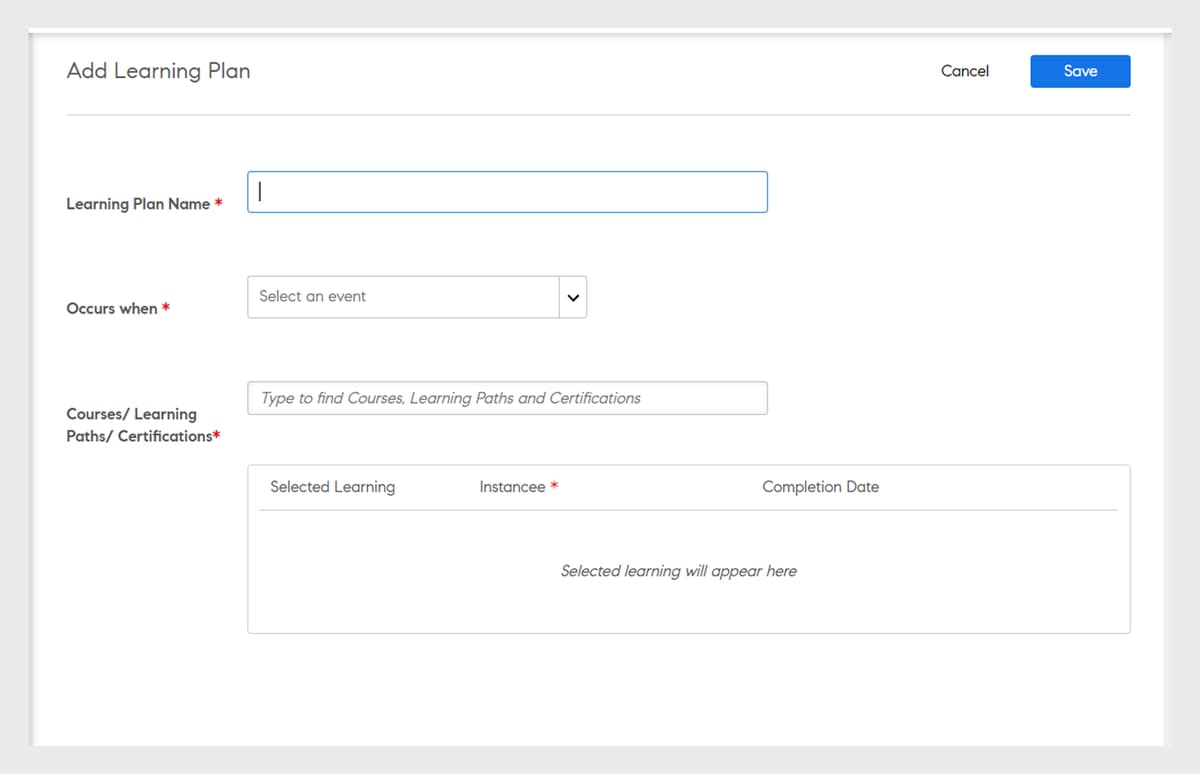
Task: Click the red asterisk after Learning Plan Name
Action: [x=217, y=203]
